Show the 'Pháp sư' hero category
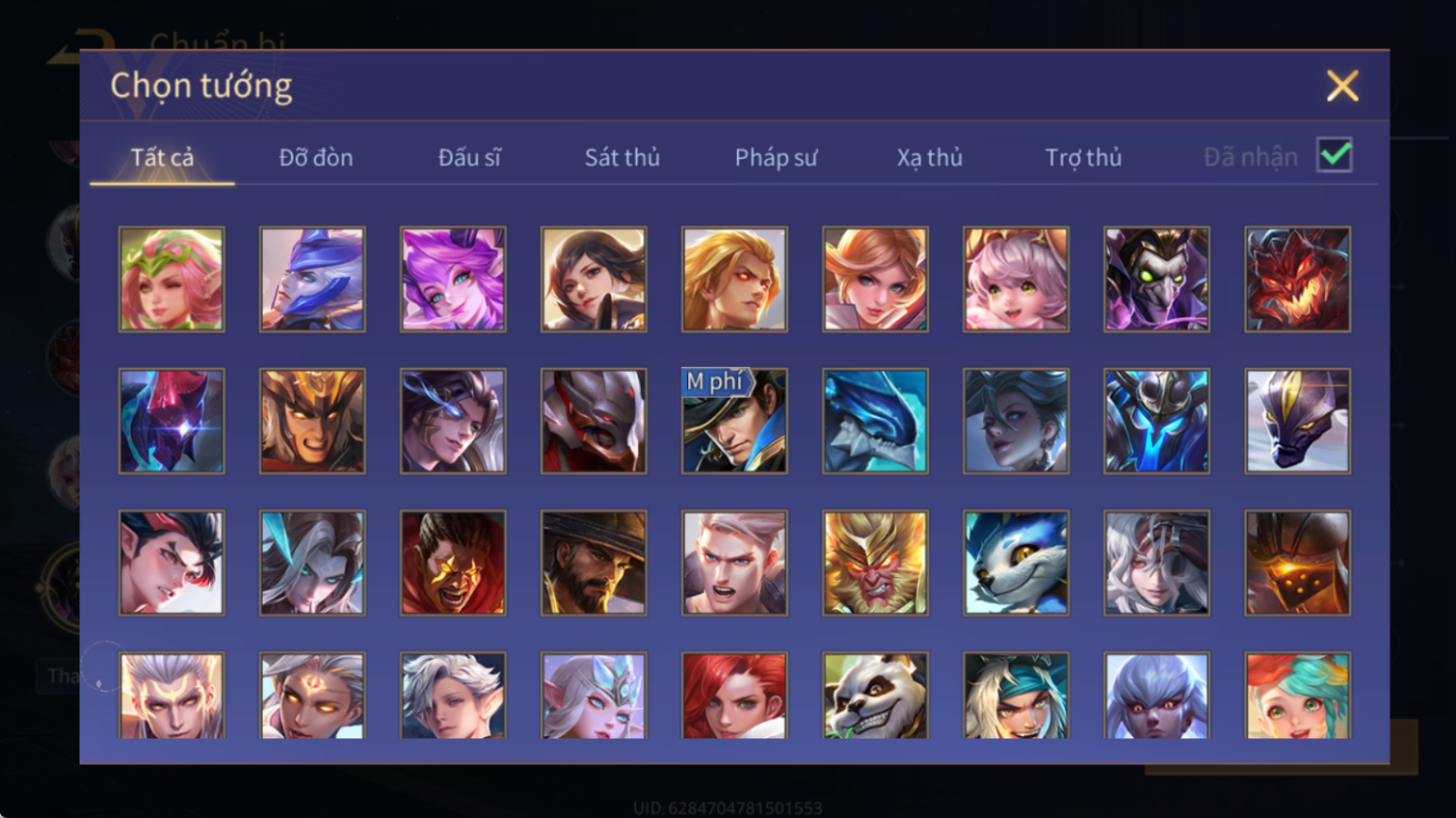This screenshot has height=818, width=1456. coord(776,157)
